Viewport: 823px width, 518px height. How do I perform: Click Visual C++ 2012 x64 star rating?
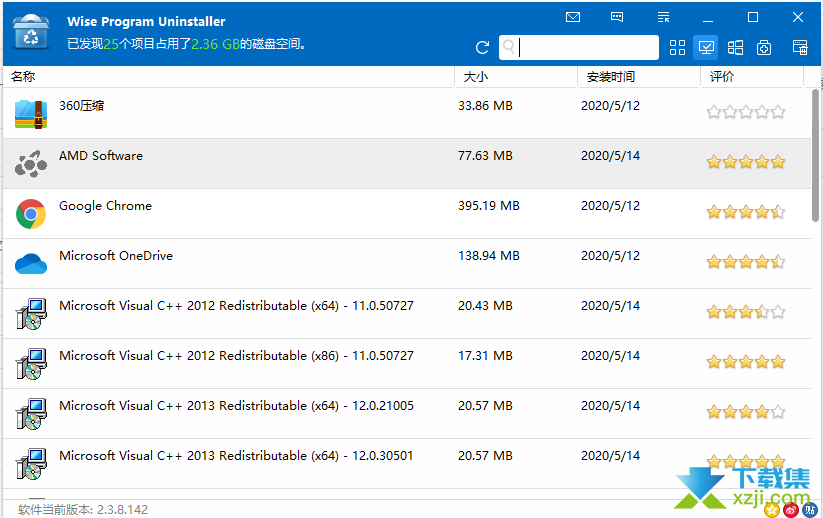[x=746, y=312]
